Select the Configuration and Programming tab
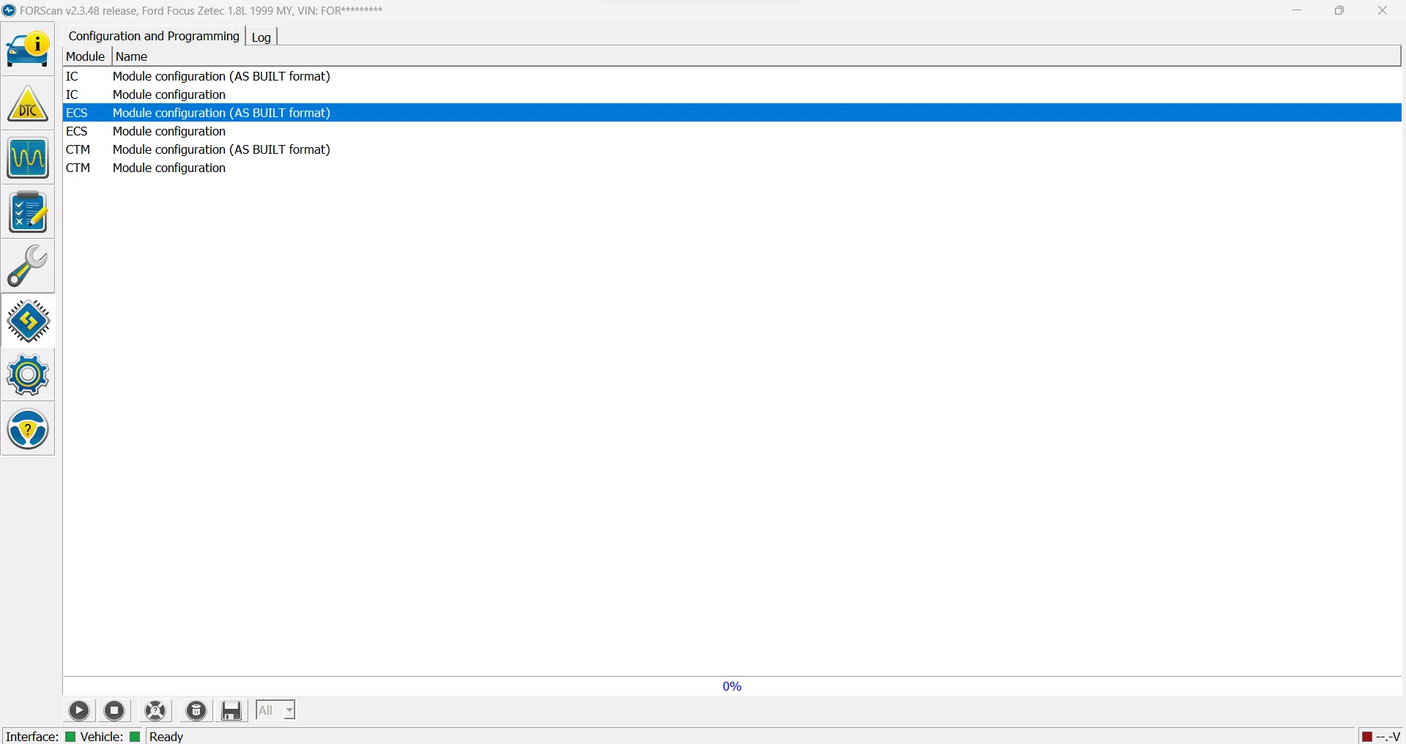1406x744 pixels. (x=153, y=35)
